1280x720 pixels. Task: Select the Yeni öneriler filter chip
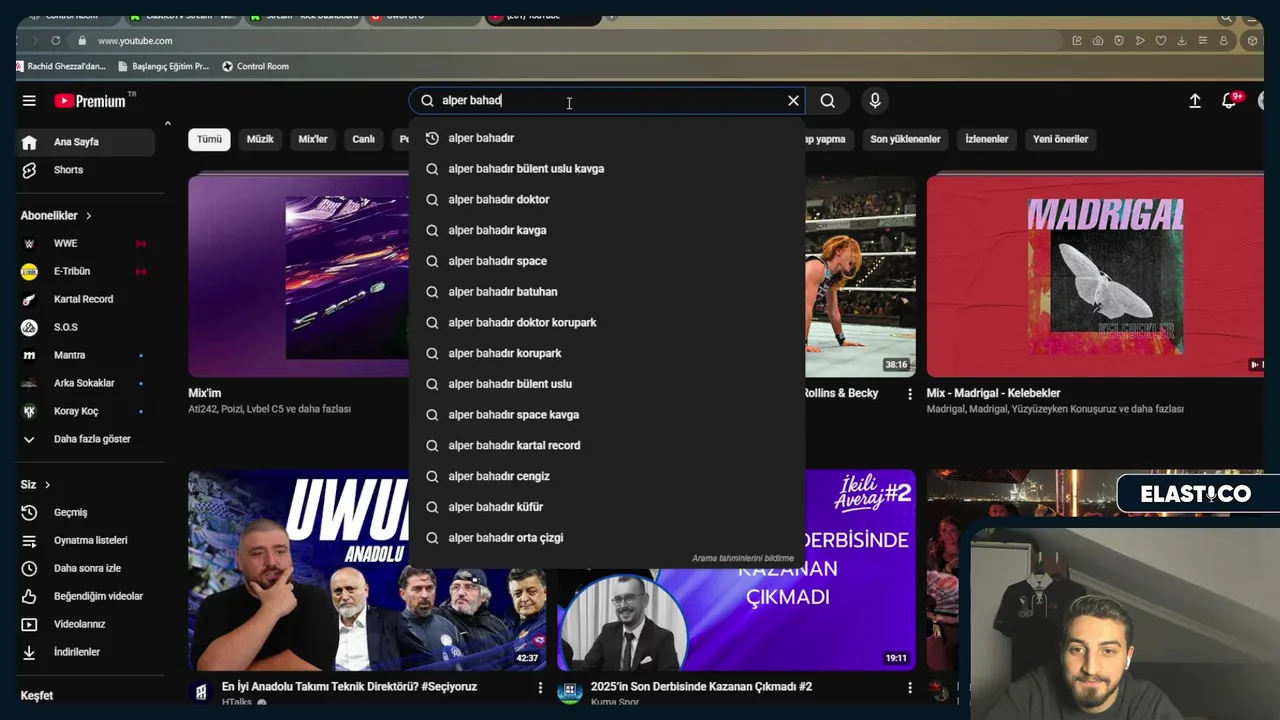pos(1060,139)
